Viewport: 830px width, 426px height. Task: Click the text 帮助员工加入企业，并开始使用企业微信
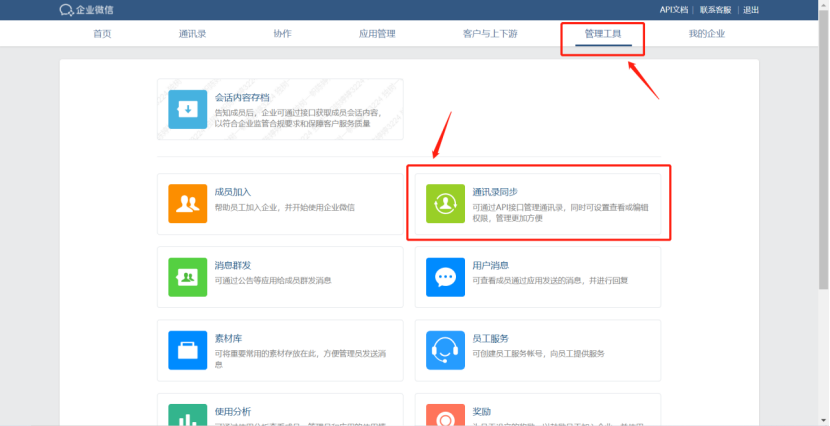285,207
